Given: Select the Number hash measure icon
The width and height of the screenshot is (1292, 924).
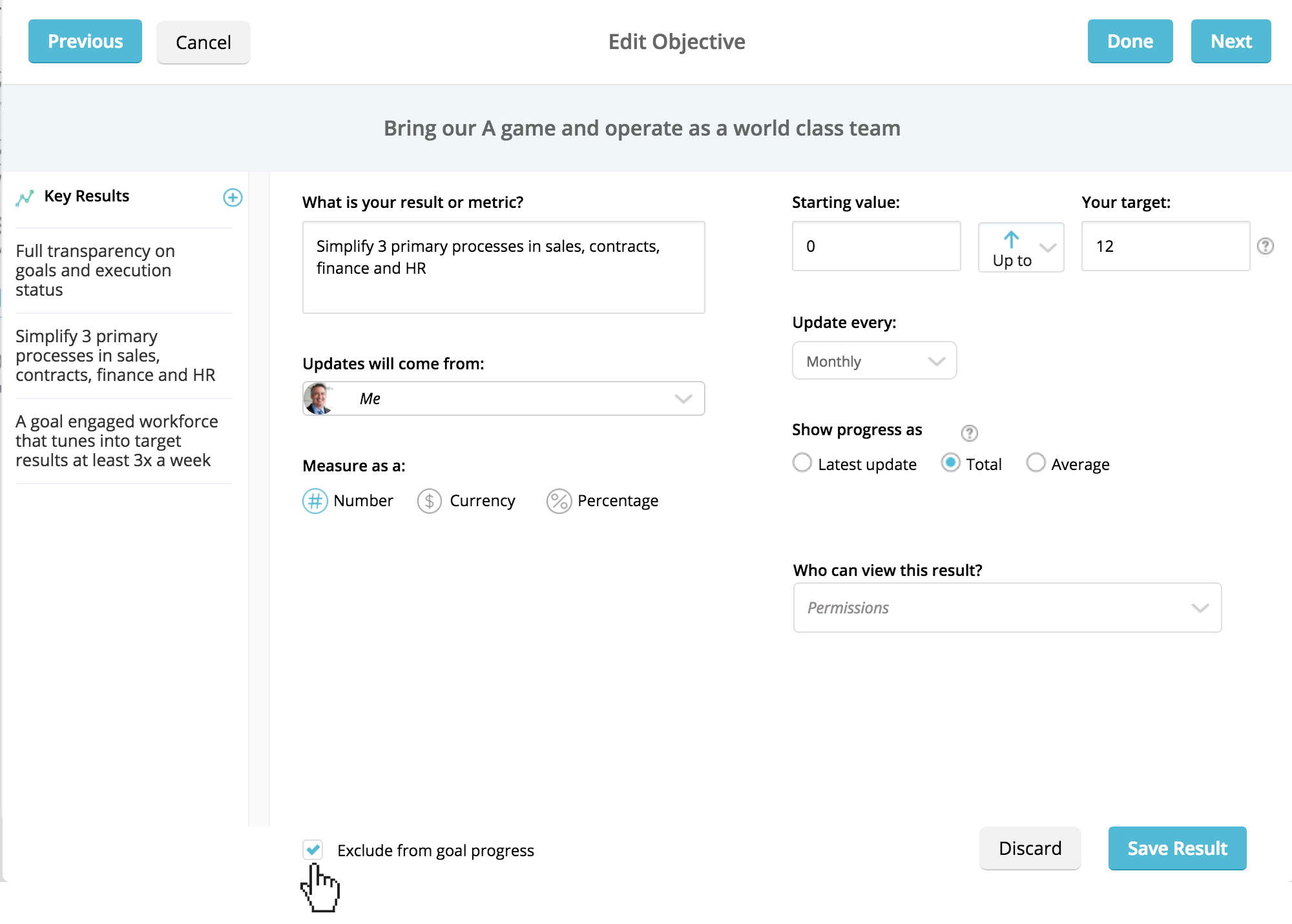Looking at the screenshot, I should 315,501.
